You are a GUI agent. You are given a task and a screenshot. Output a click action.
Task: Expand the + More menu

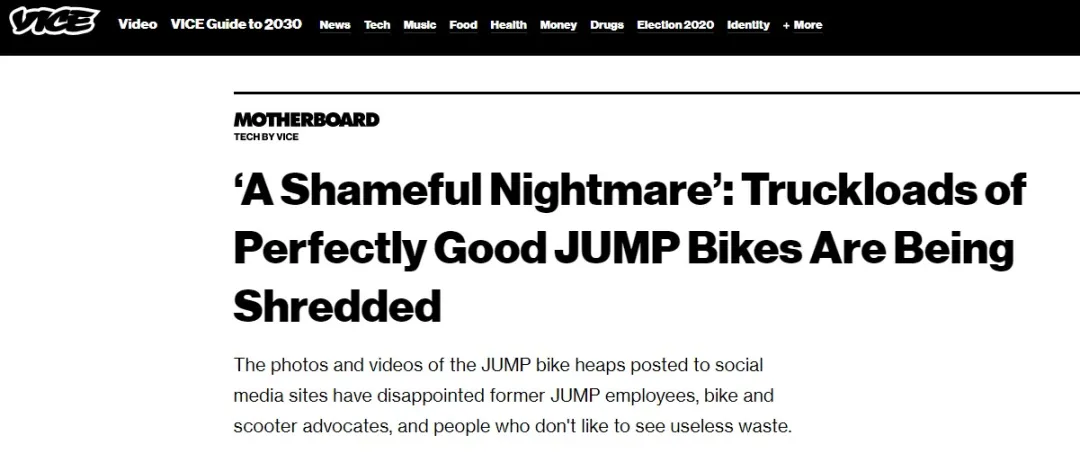(802, 25)
